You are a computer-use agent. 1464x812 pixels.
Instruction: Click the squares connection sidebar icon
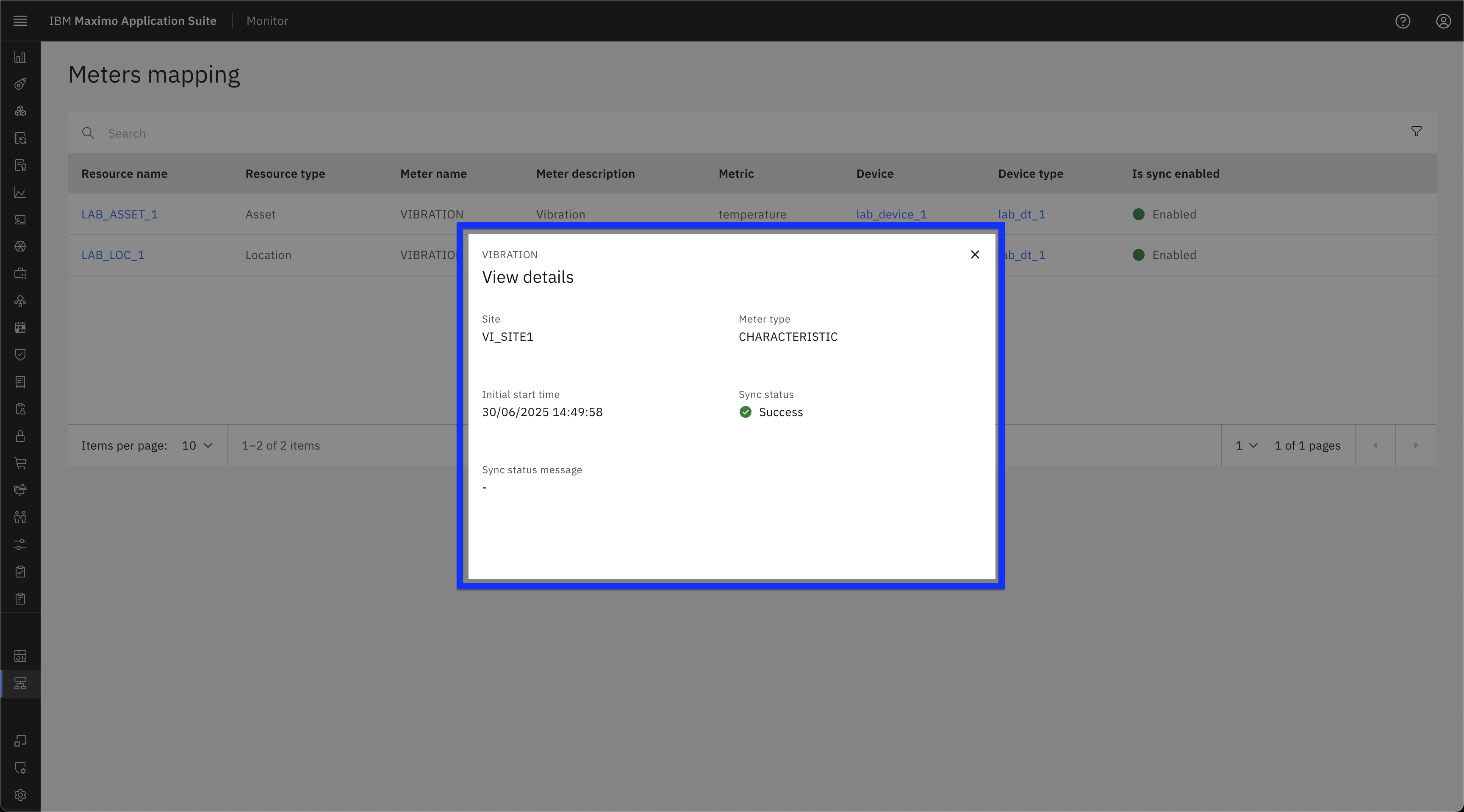(20, 741)
